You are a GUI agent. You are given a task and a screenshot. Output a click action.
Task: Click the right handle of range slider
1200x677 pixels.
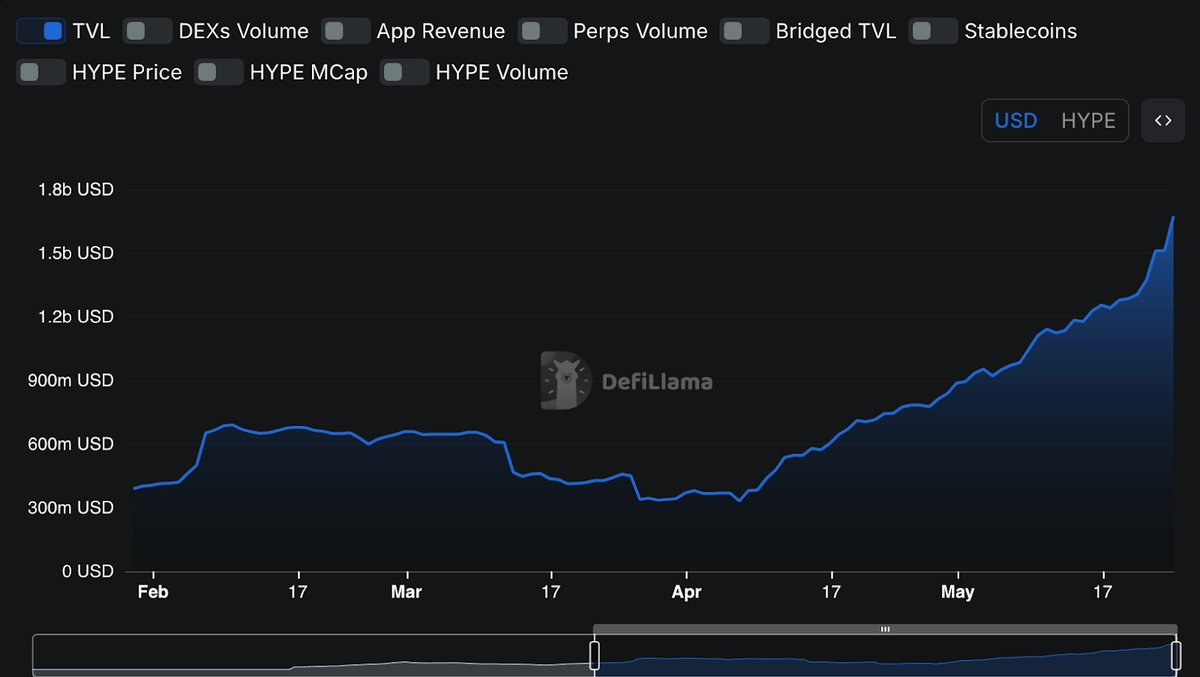[x=1175, y=655]
